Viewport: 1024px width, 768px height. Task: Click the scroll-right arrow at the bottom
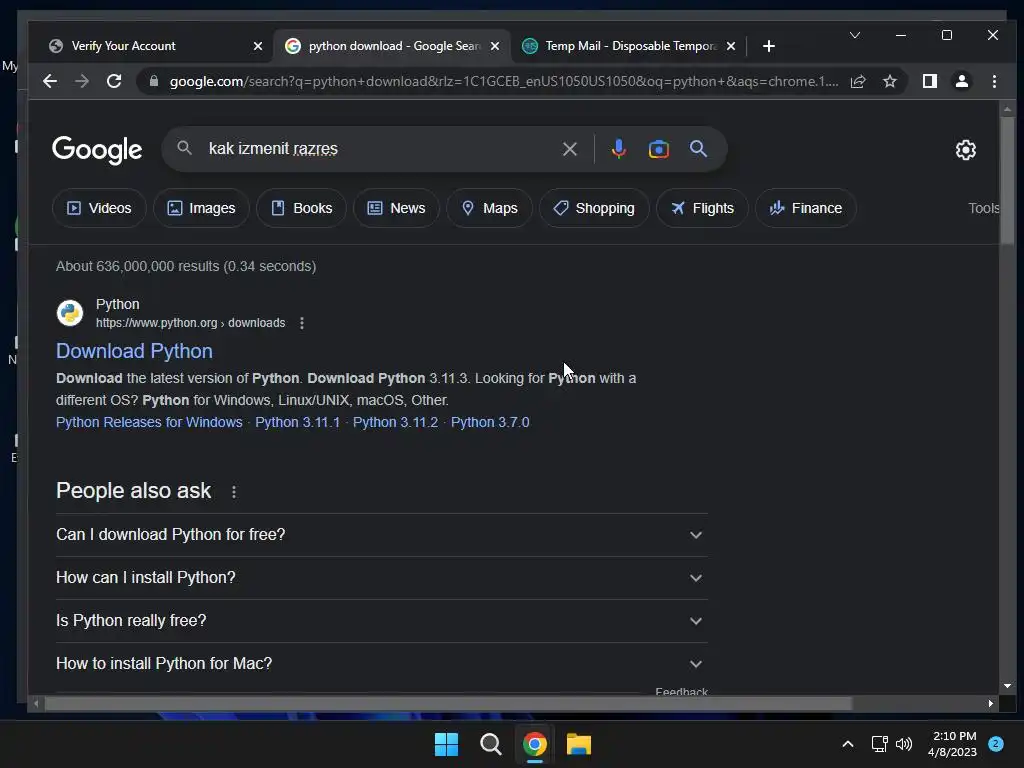991,703
